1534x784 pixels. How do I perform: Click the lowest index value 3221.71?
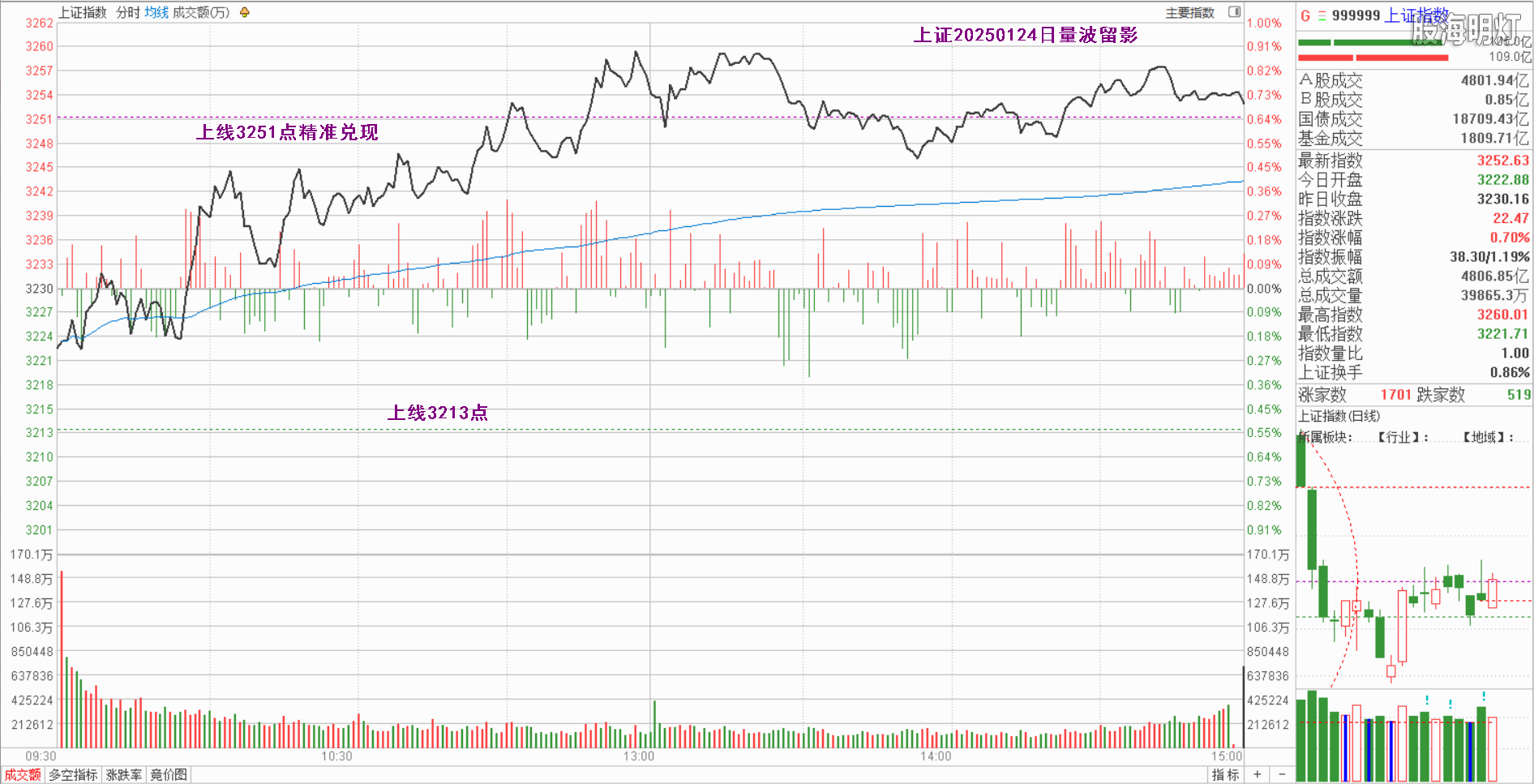point(1502,334)
